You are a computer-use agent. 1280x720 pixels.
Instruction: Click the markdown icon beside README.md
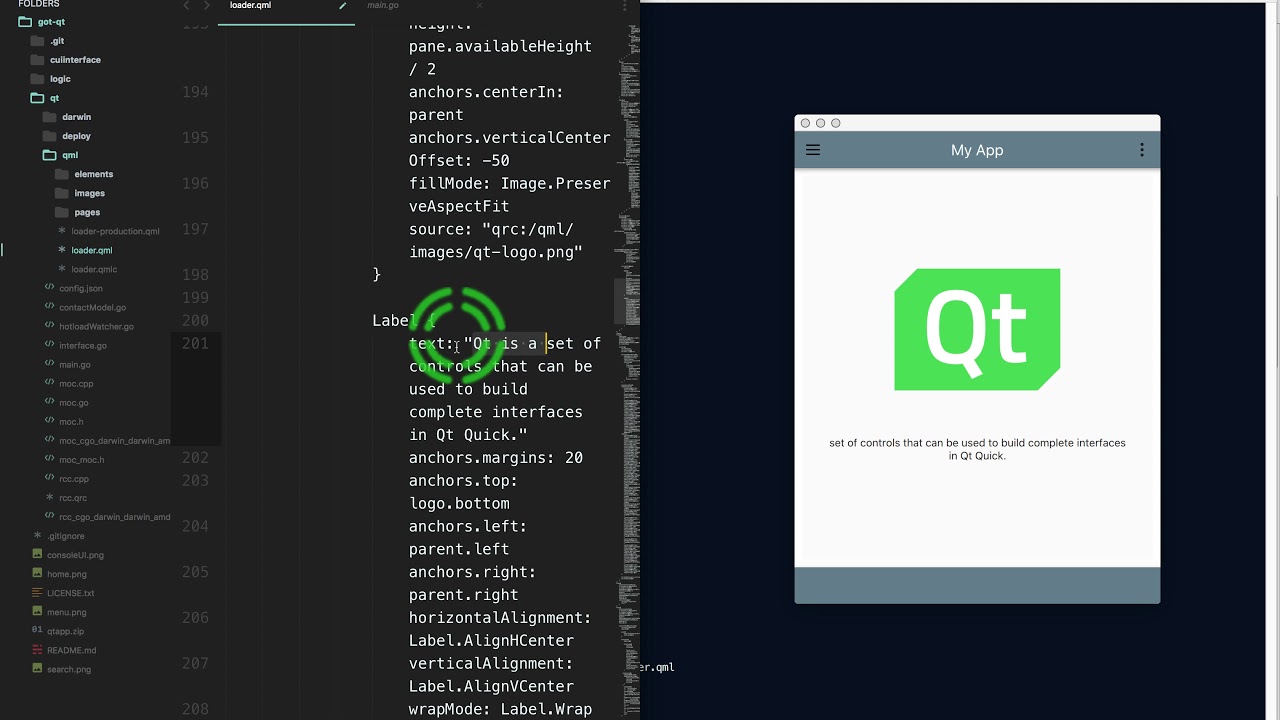(x=37, y=649)
